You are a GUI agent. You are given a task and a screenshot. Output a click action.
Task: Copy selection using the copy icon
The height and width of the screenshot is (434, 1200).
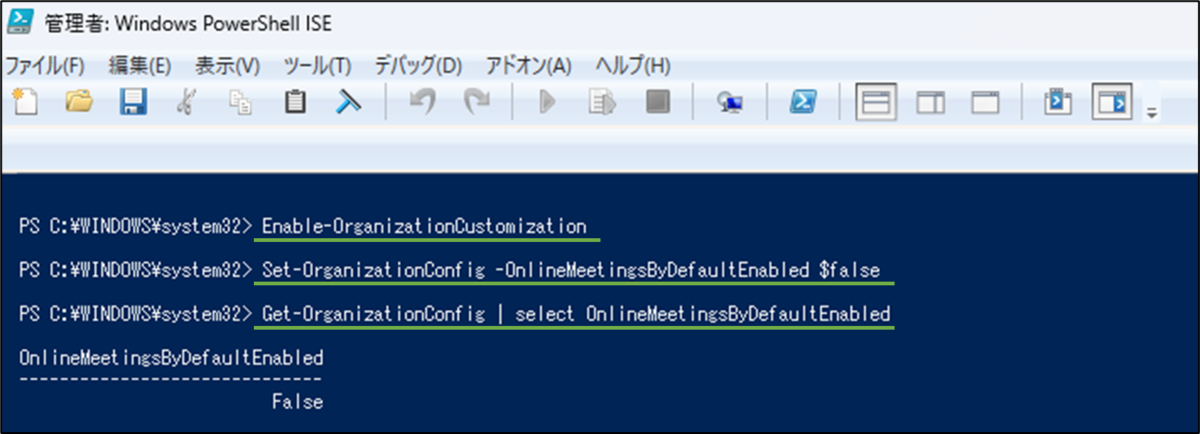click(240, 102)
